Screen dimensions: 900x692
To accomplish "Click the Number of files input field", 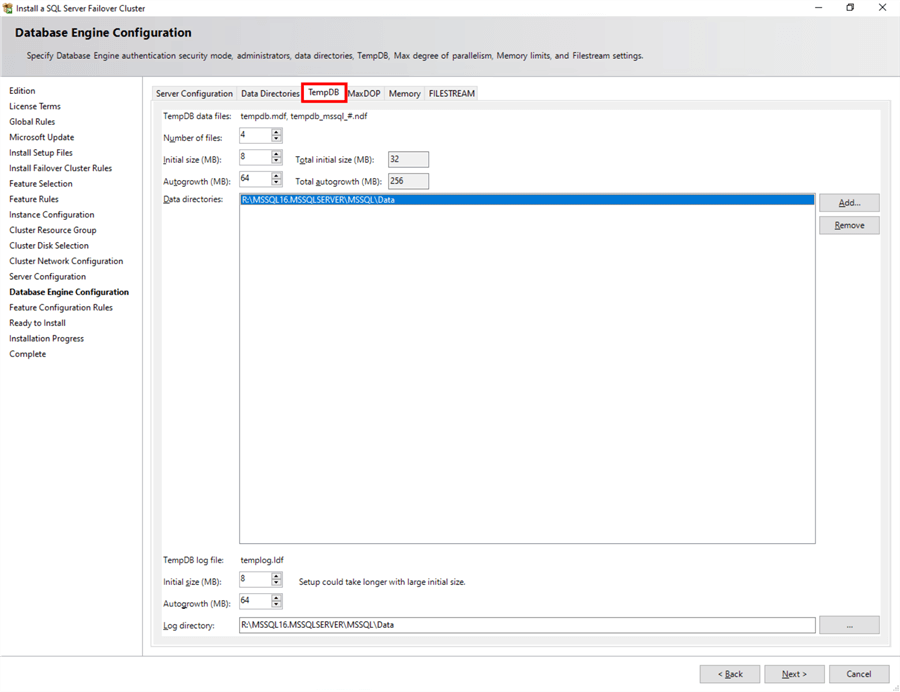I will 255,135.
